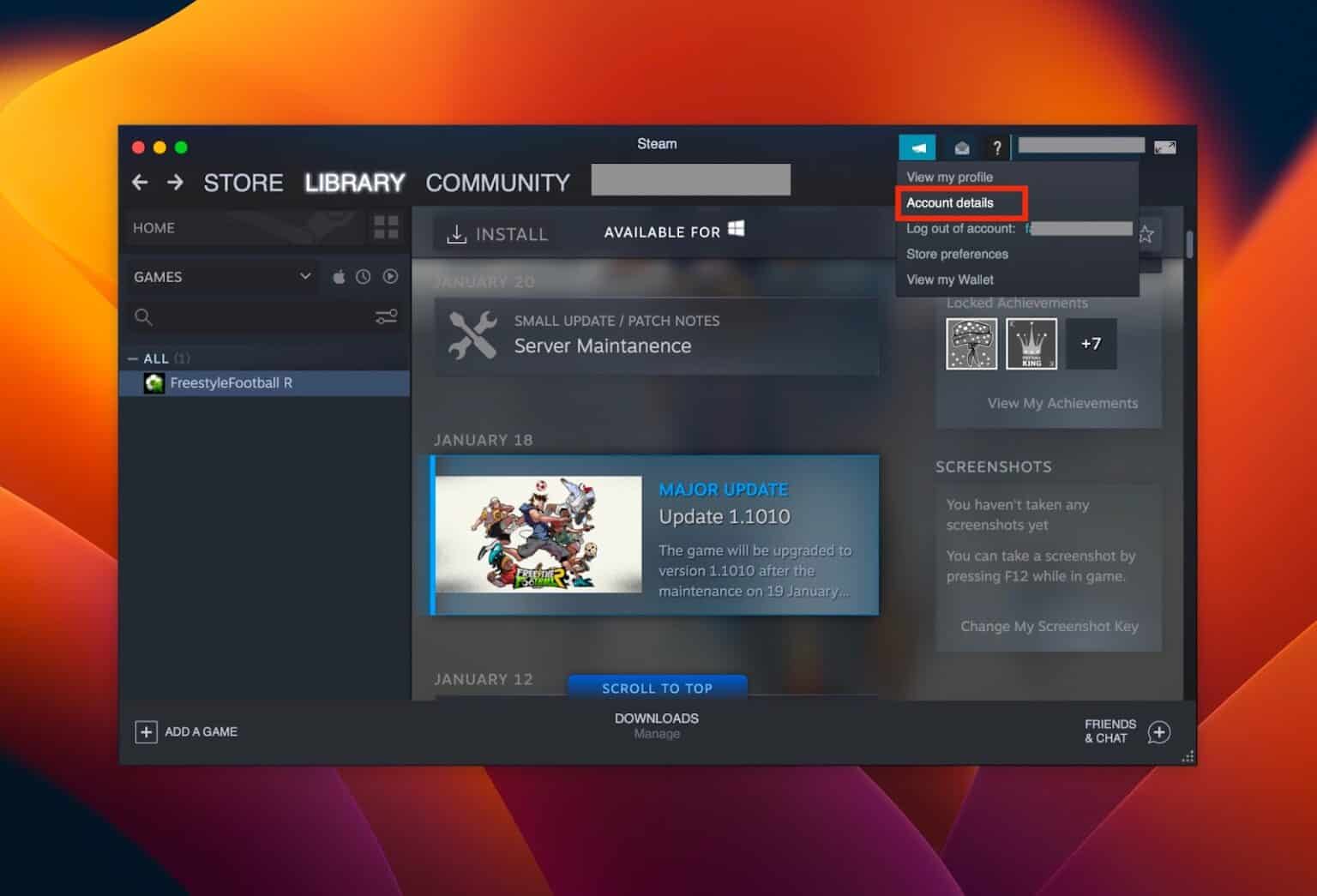Image resolution: width=1317 pixels, height=896 pixels.
Task: Click the SCROLL TO TOP button
Action: pos(657,688)
